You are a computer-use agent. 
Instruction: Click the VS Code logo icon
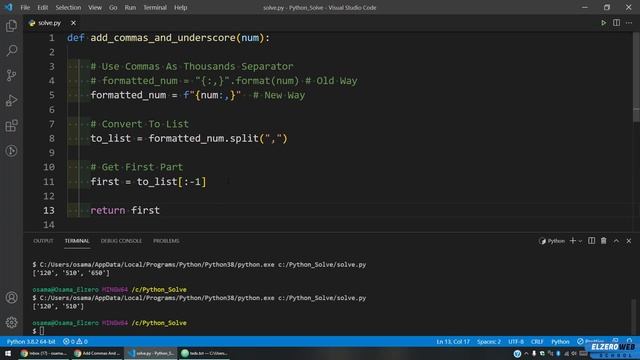[x=8, y=7]
